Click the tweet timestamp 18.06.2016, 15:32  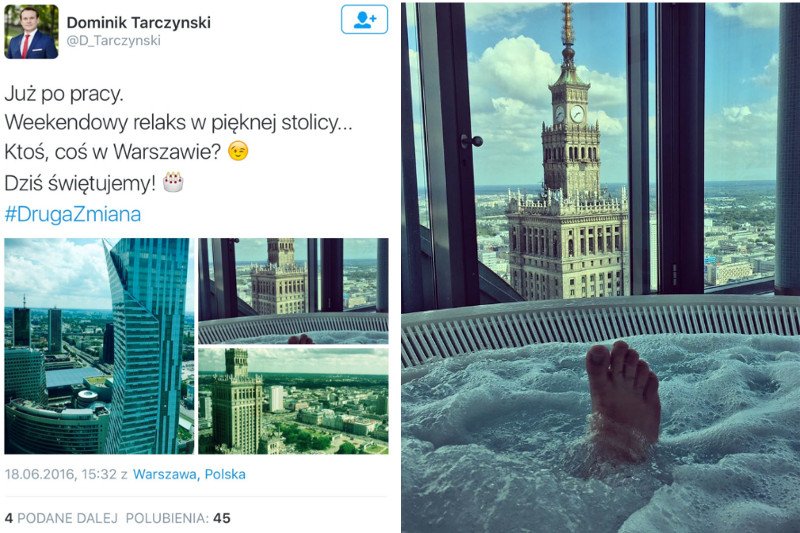coord(61,474)
